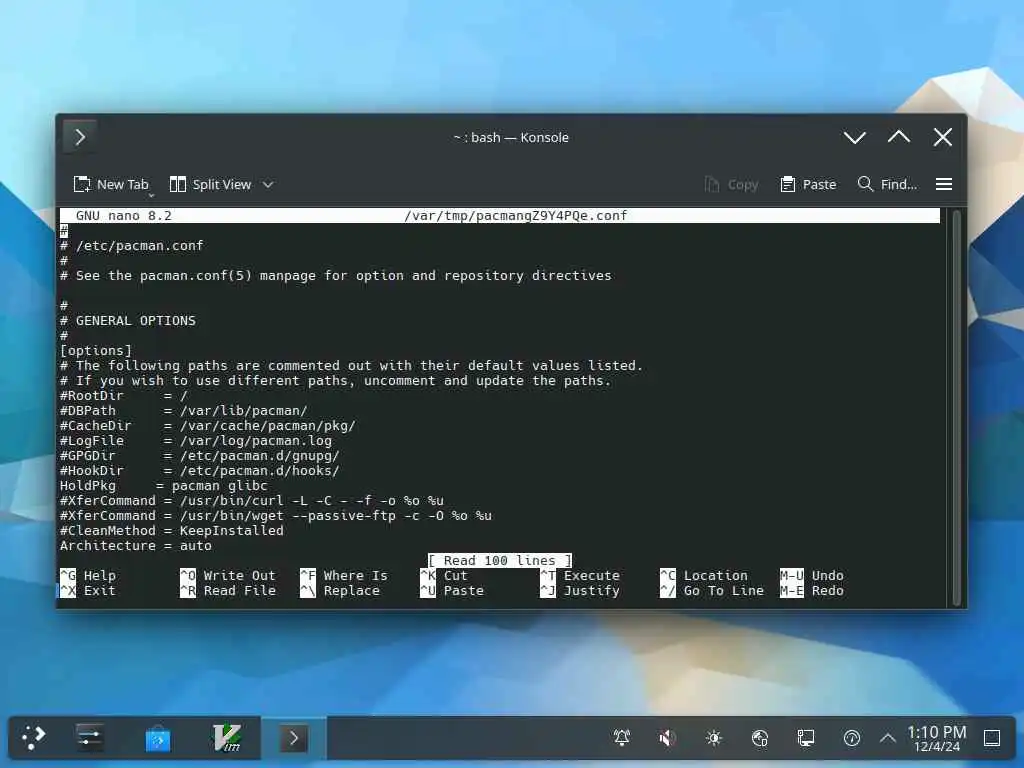Image resolution: width=1024 pixels, height=768 pixels.
Task: Click the updates tray icon
Action: pos(852,738)
